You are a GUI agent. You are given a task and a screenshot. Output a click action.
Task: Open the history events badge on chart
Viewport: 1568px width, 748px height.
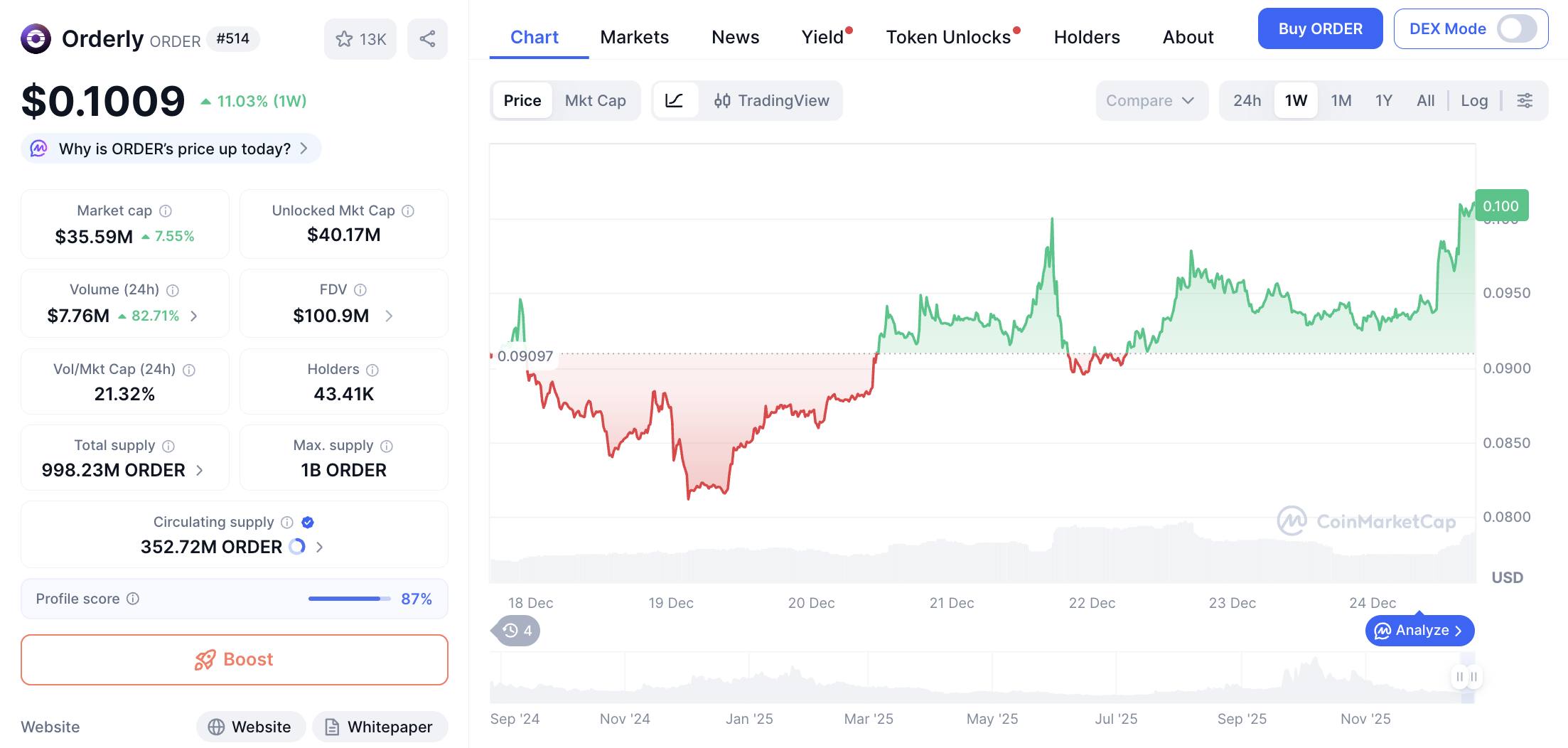(517, 631)
